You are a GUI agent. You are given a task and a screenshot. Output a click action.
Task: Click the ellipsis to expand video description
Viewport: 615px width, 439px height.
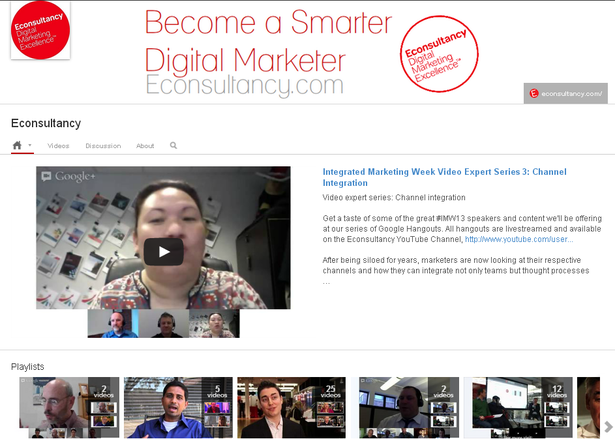tap(326, 282)
